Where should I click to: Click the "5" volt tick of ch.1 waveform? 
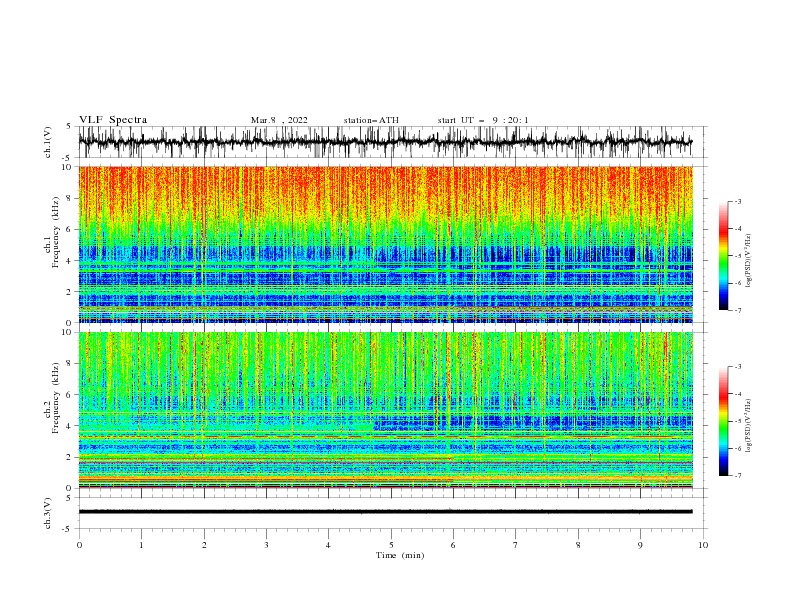click(x=70, y=127)
